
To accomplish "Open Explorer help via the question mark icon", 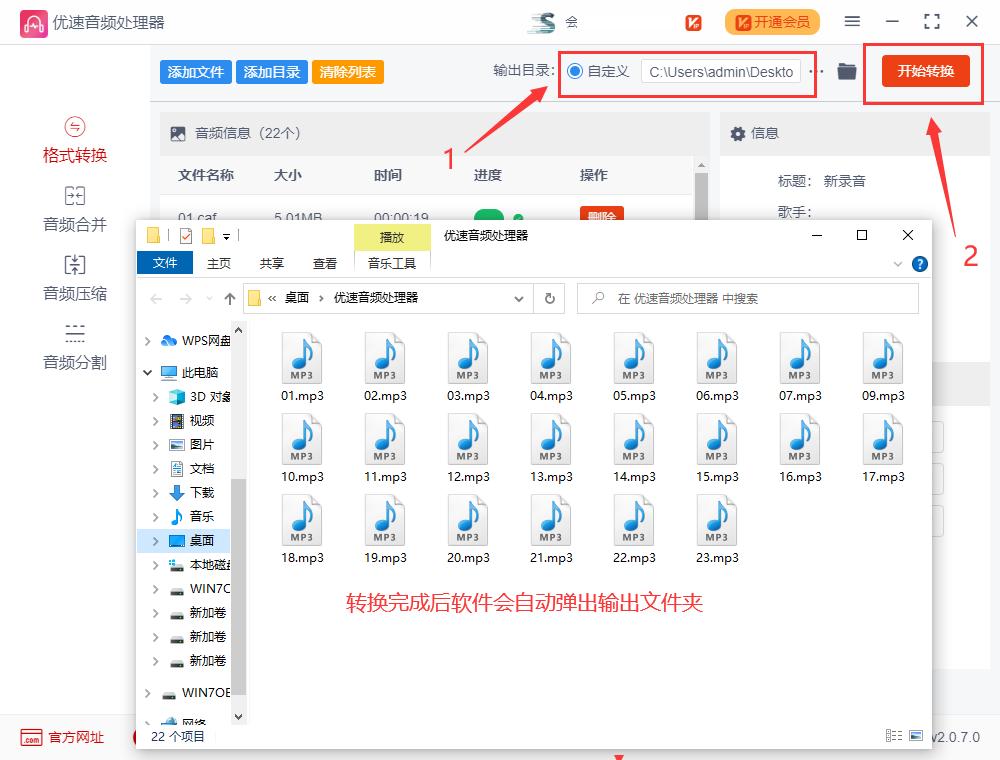I will coord(918,264).
